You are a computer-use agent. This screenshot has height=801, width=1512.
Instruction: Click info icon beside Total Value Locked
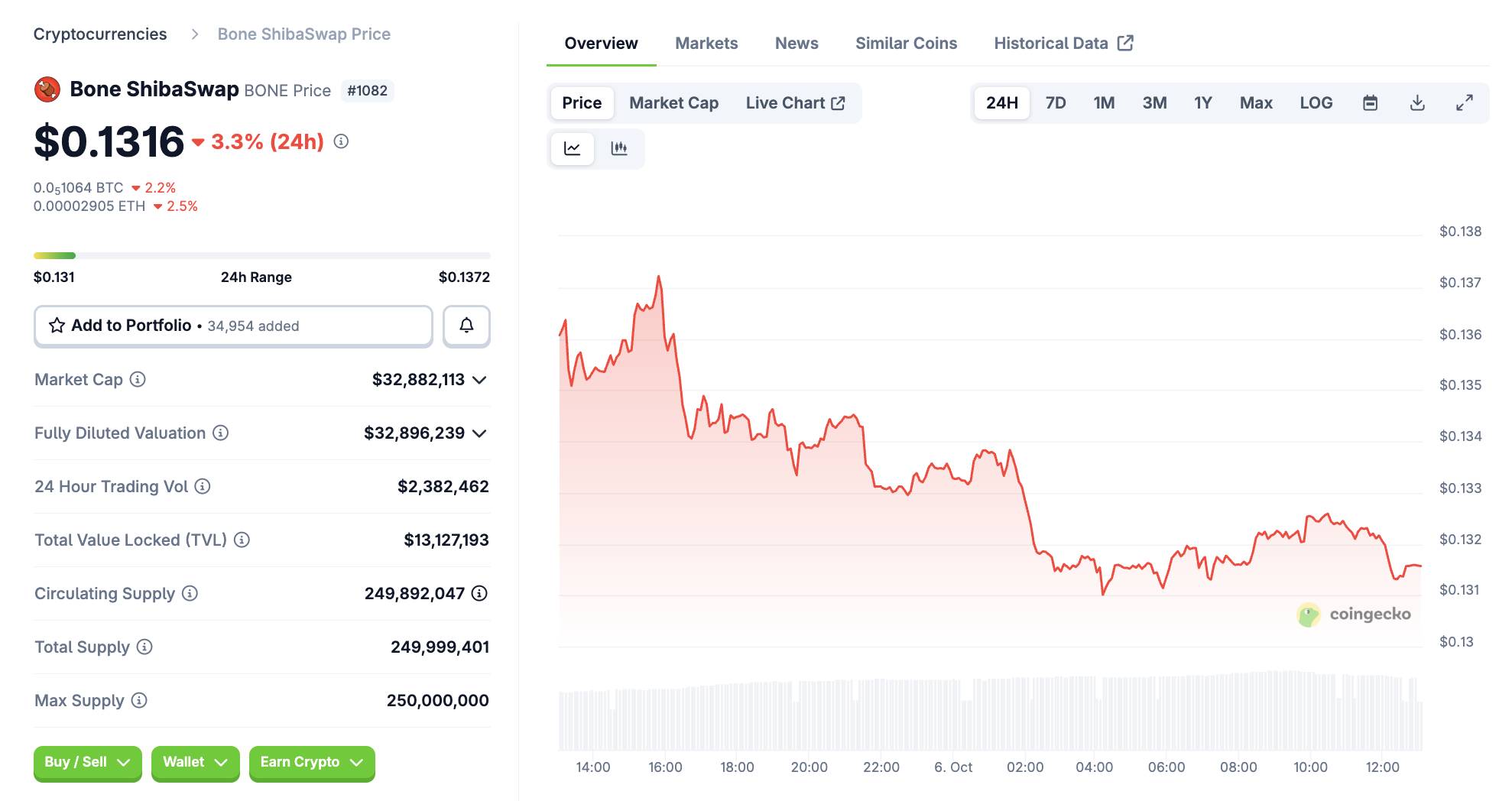[242, 540]
